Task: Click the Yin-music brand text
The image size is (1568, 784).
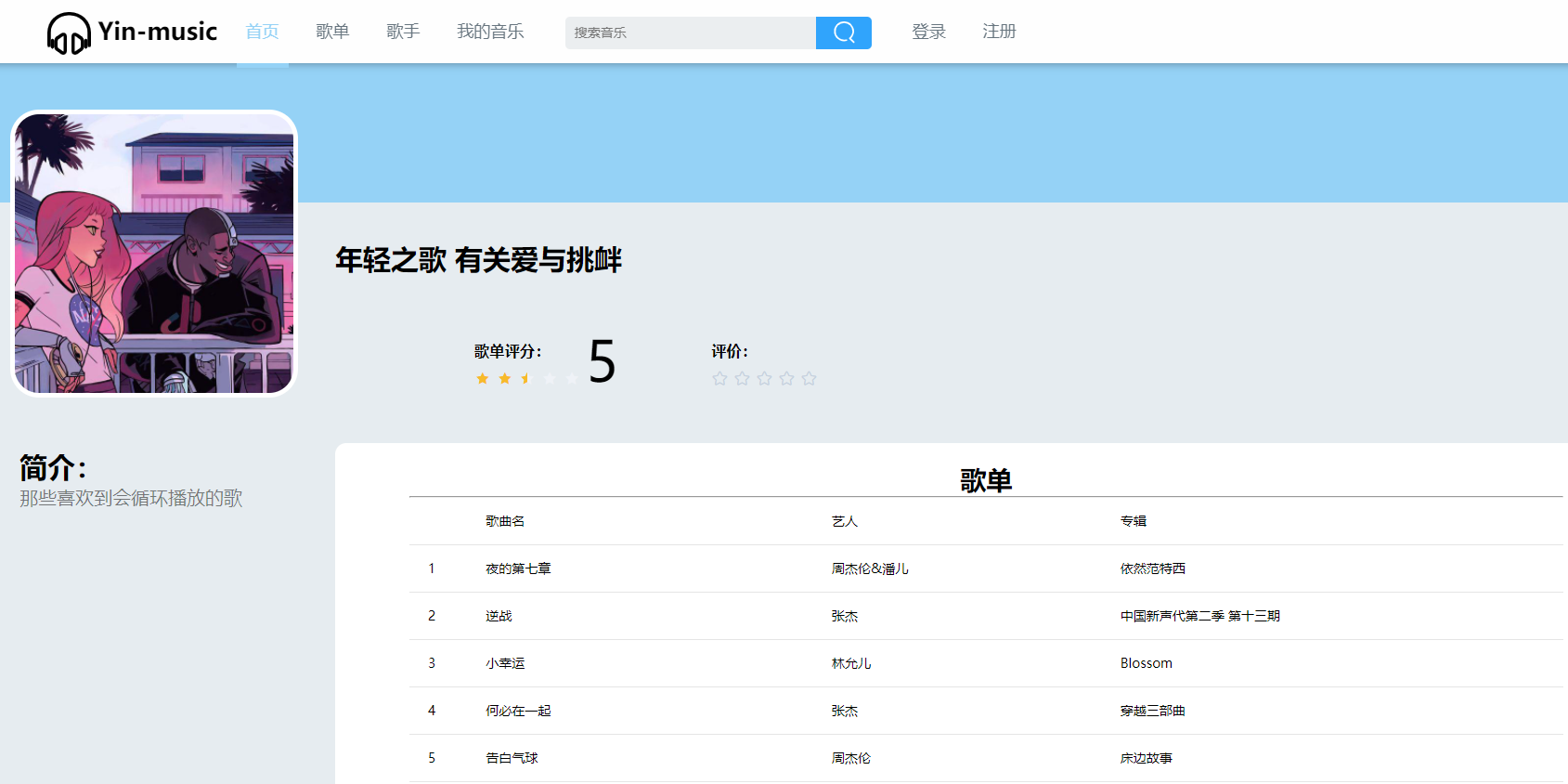Action: coord(158,32)
